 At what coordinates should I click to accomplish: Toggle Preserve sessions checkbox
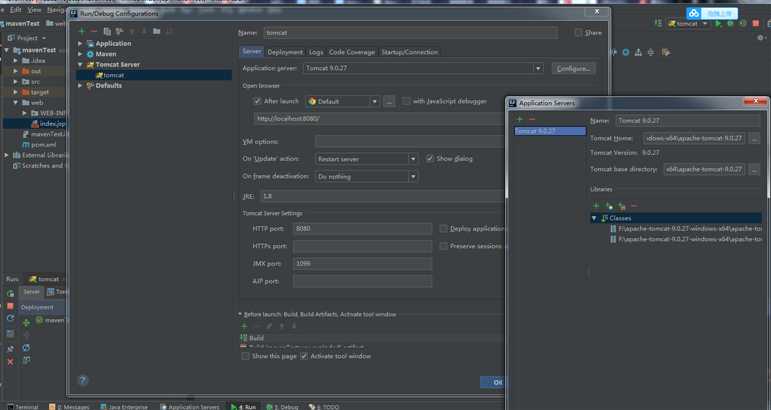(444, 246)
